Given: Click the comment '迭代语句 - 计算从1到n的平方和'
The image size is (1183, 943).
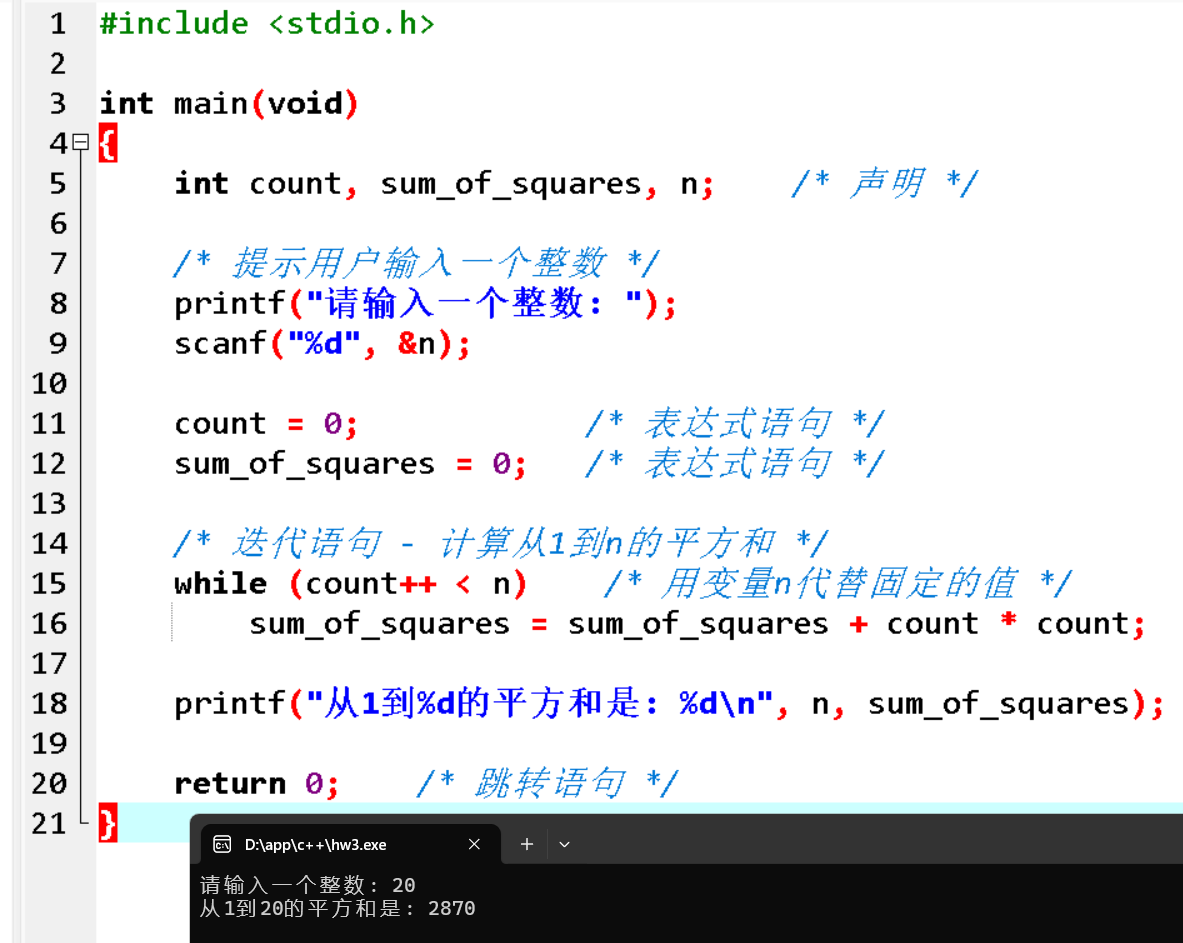Looking at the screenshot, I should (502, 543).
